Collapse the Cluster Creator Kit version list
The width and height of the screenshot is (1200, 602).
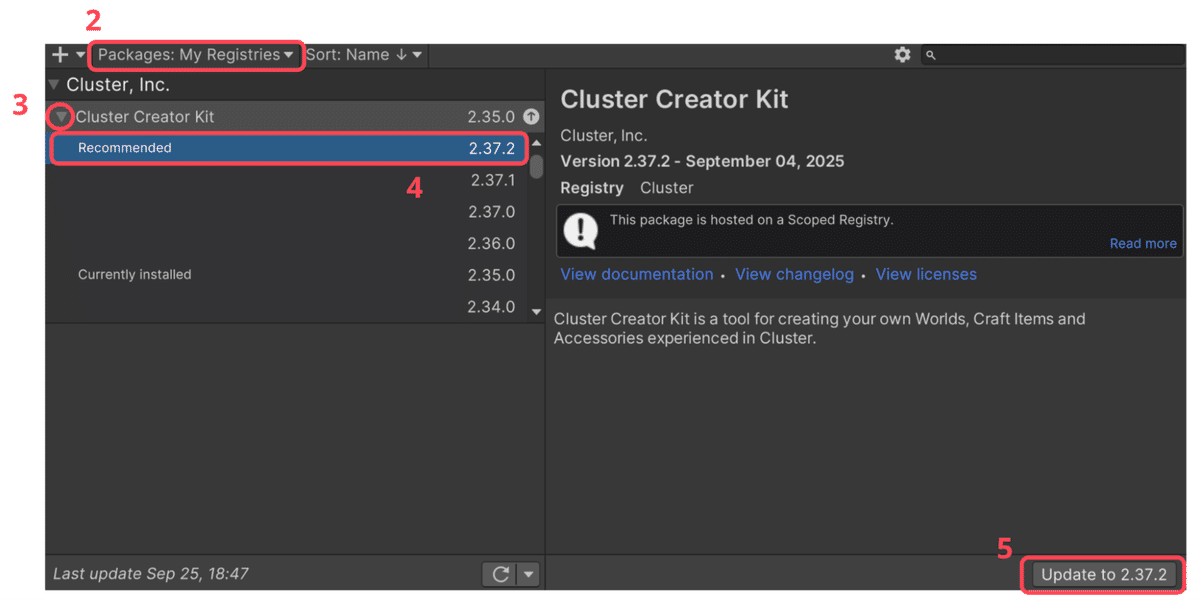tap(61, 116)
